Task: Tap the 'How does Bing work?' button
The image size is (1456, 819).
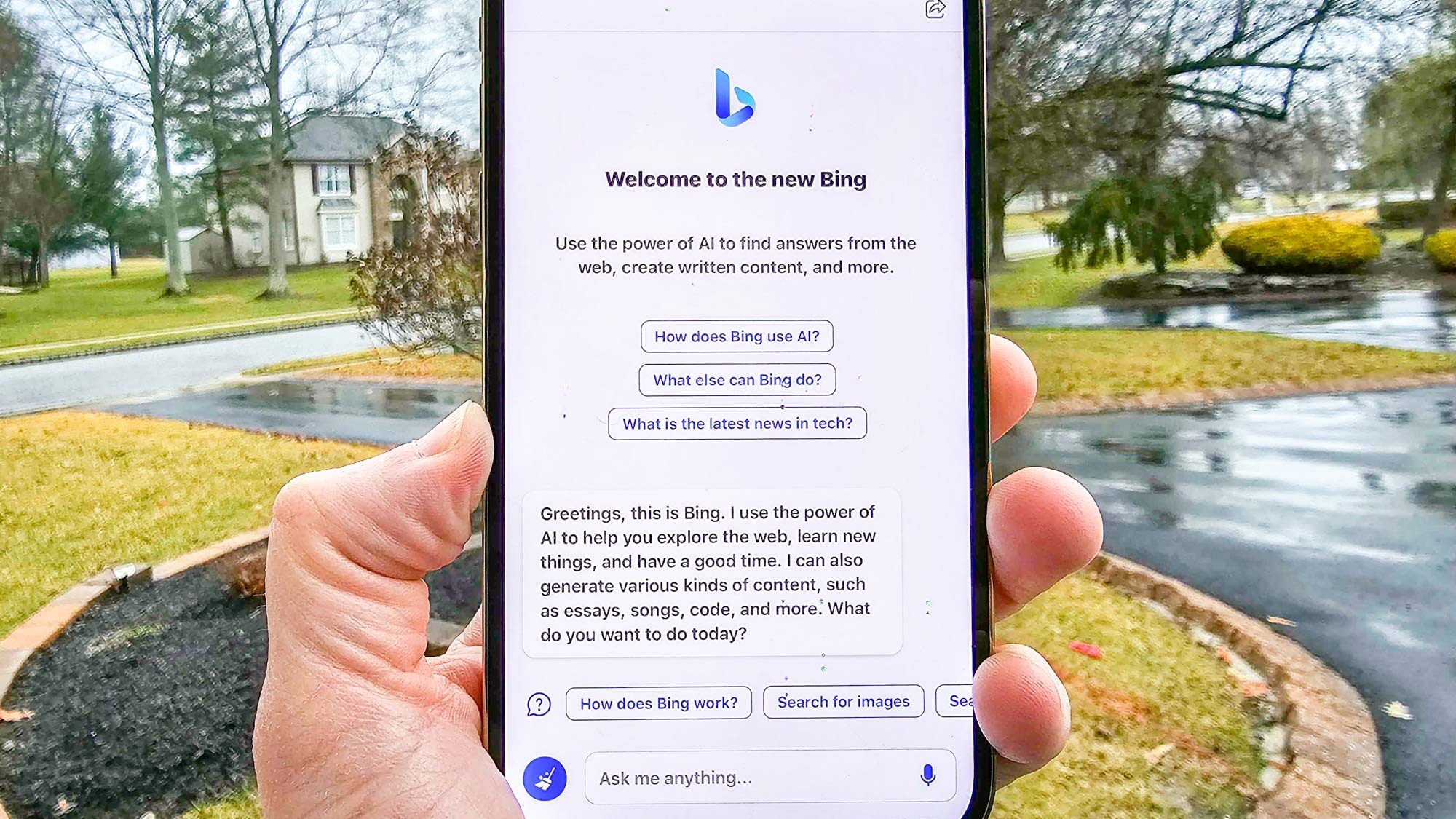Action: [659, 702]
